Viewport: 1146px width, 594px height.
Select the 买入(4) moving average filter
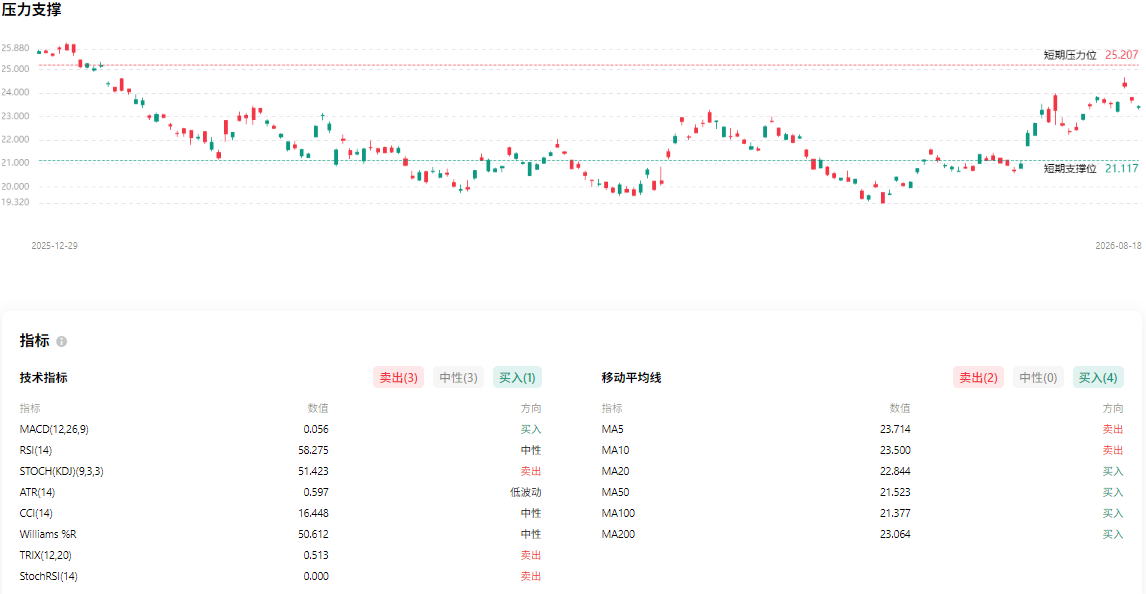coord(1098,378)
